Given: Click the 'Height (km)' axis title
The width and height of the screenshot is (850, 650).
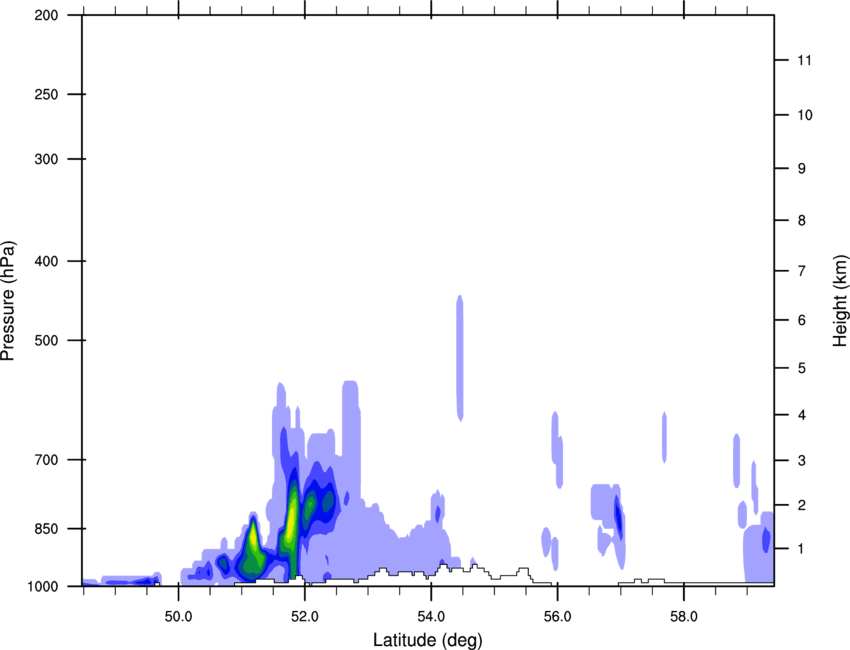Looking at the screenshot, I should point(840,300).
